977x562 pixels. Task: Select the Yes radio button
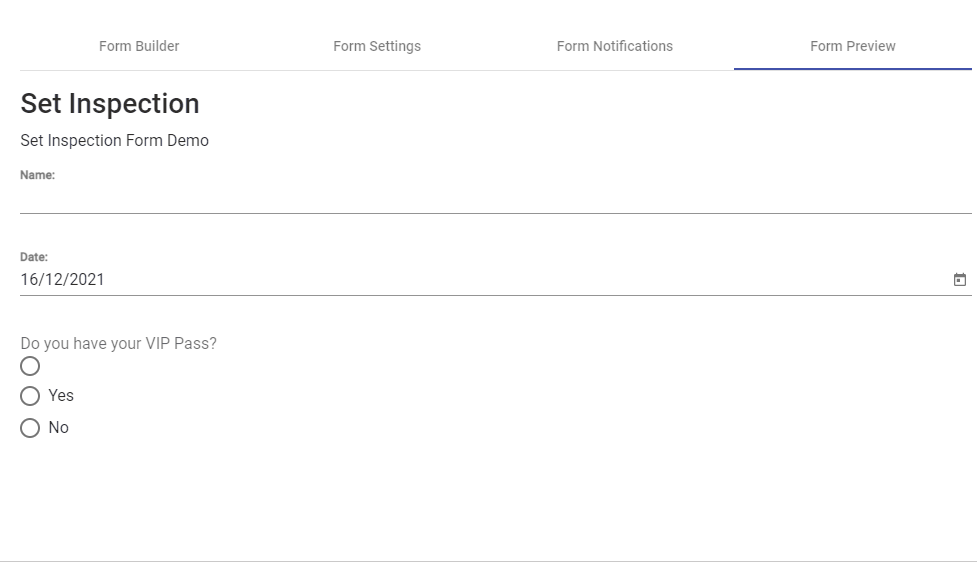[30, 396]
